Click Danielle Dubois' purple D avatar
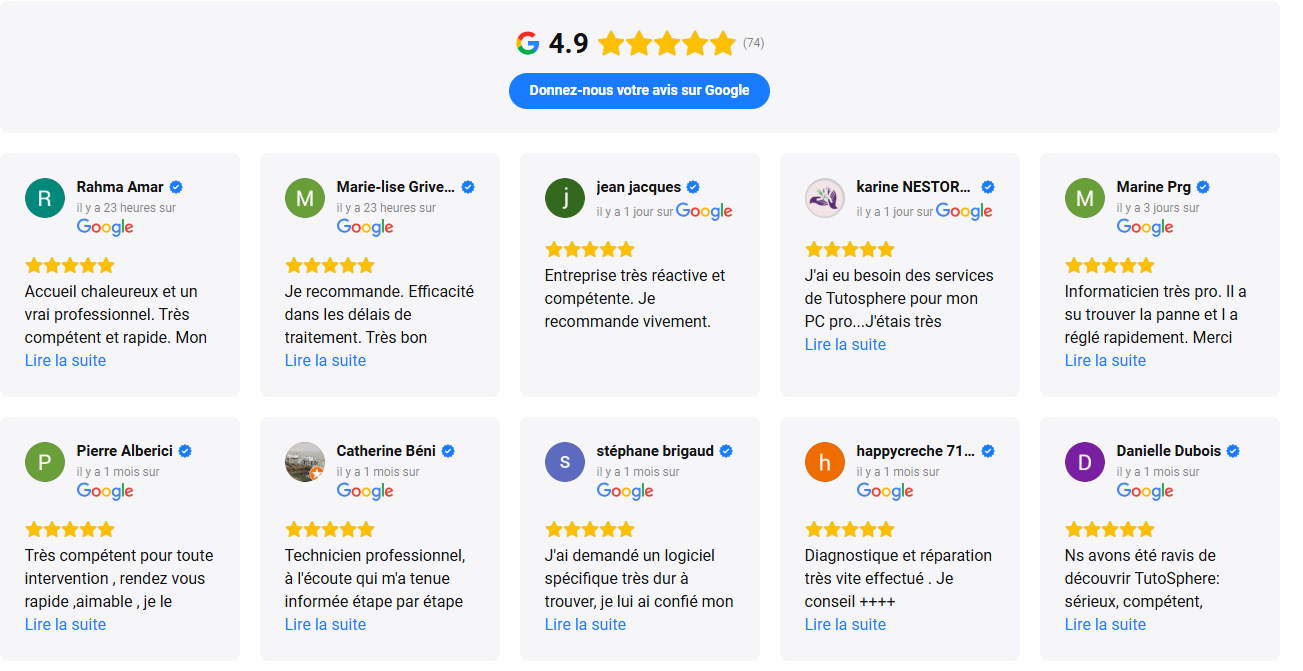This screenshot has height=671, width=1303. pos(1085,462)
